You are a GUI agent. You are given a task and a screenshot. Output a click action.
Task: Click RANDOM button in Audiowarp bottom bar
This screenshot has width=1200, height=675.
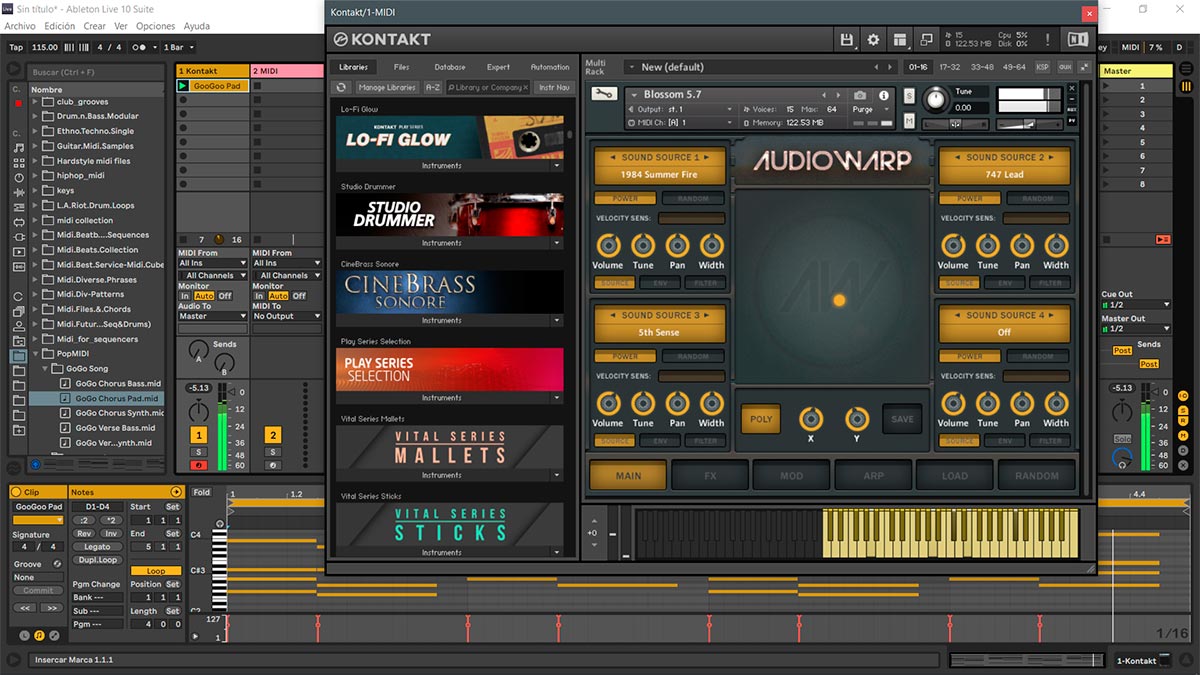point(1037,476)
